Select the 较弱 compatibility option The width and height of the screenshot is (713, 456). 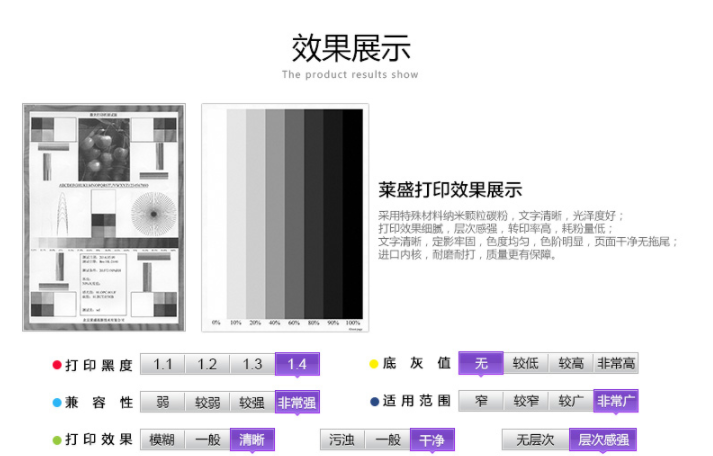(207, 402)
